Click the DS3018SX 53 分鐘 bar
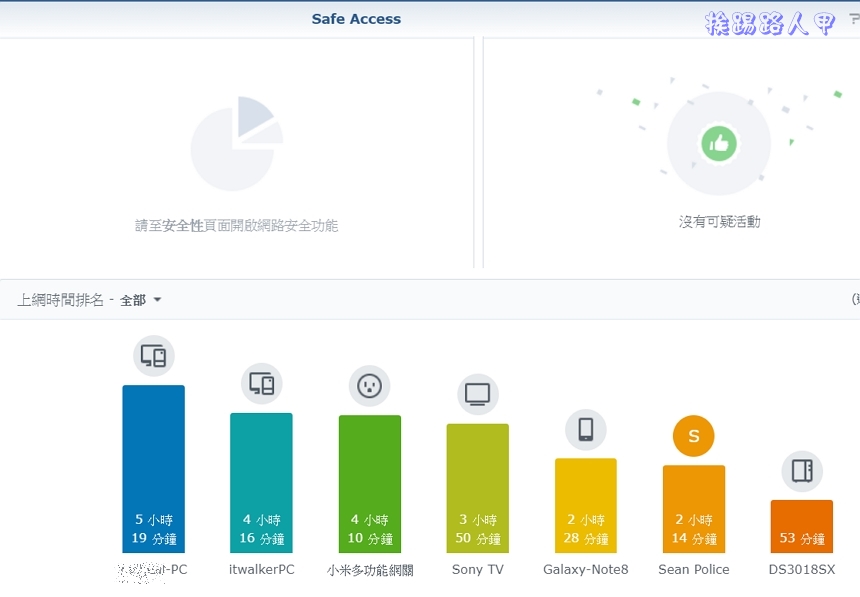 pyautogui.click(x=802, y=527)
